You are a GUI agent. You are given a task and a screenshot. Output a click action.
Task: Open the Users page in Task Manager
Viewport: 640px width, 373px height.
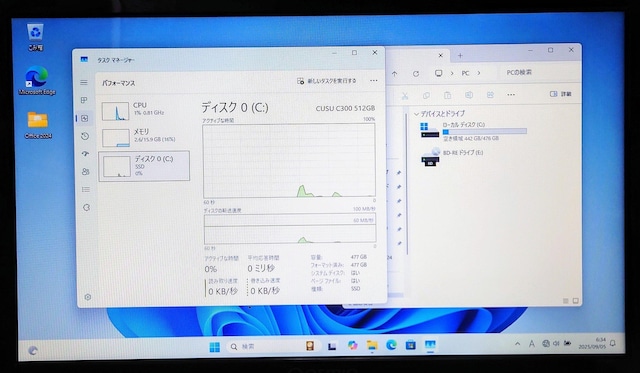click(x=85, y=172)
